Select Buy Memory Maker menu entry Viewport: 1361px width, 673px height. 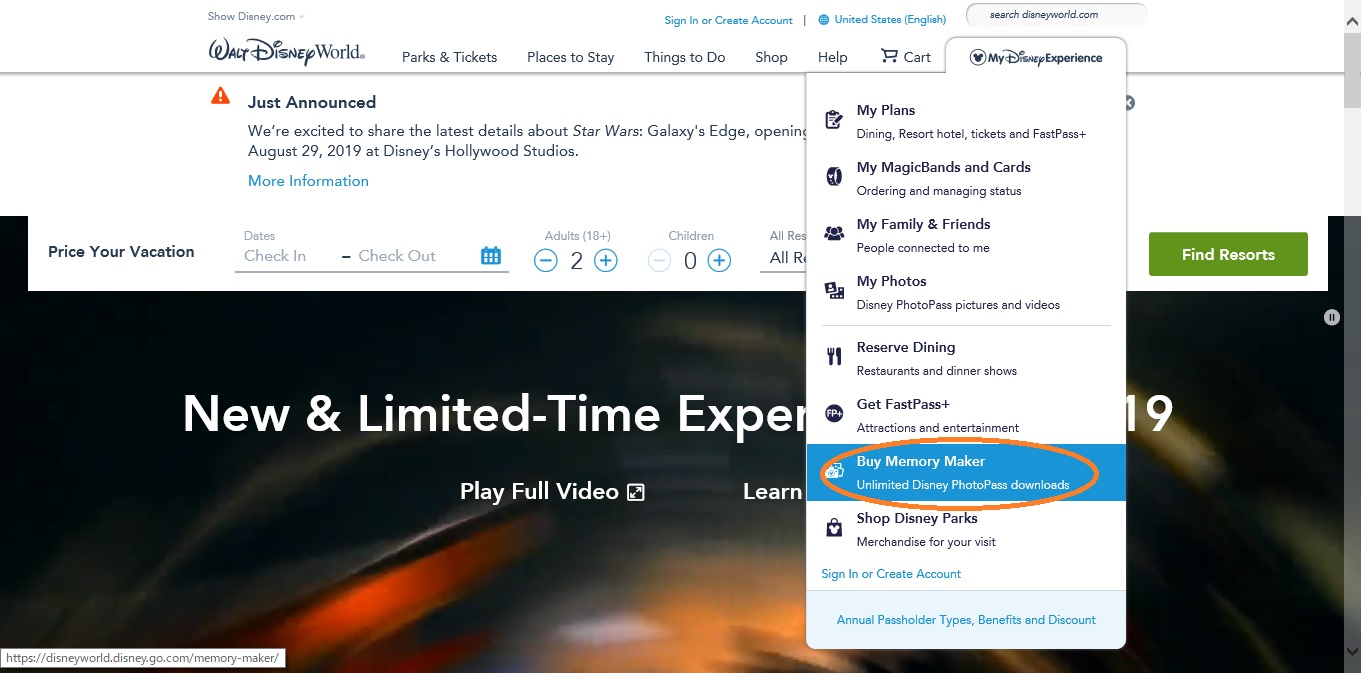pos(966,472)
